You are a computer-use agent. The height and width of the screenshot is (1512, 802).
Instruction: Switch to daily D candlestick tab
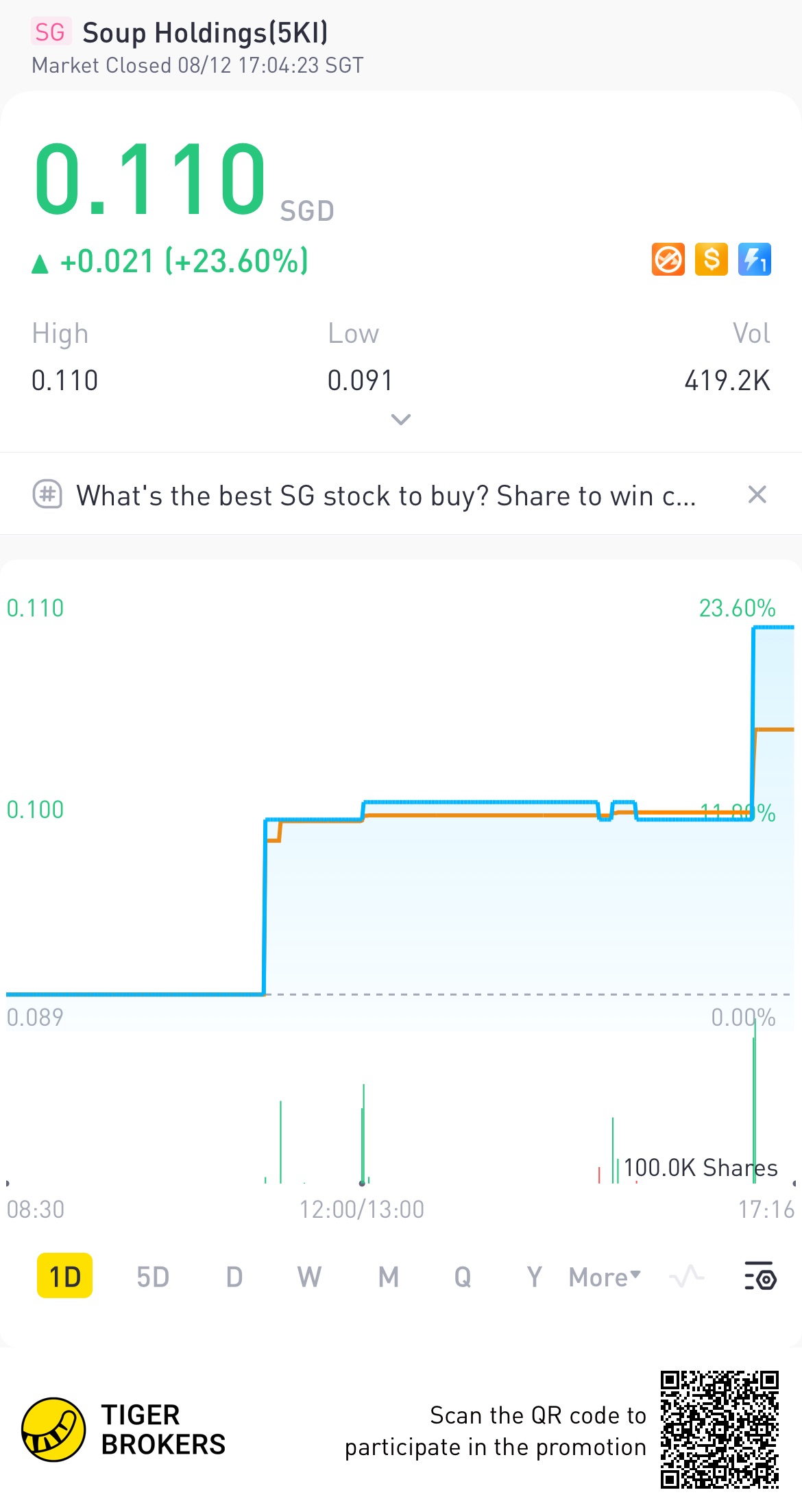(x=234, y=1277)
